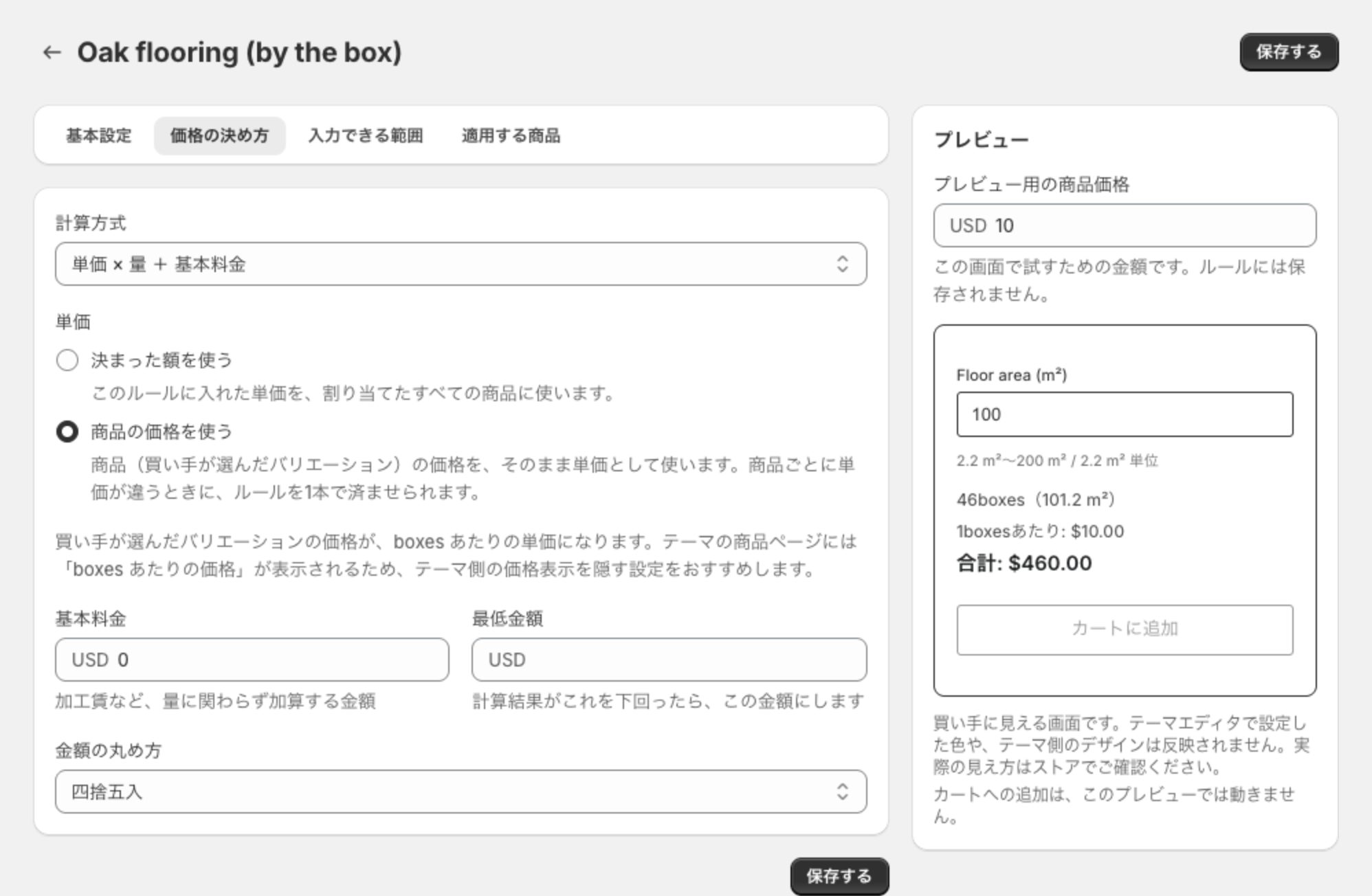Click the 加工賃など help text under 基本料金

(215, 701)
